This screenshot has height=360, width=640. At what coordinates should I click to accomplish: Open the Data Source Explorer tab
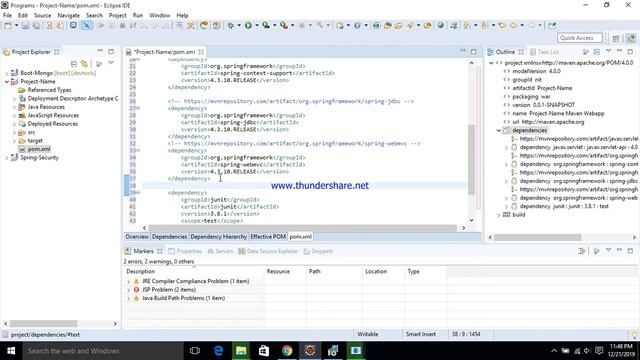pyautogui.click(x=268, y=251)
